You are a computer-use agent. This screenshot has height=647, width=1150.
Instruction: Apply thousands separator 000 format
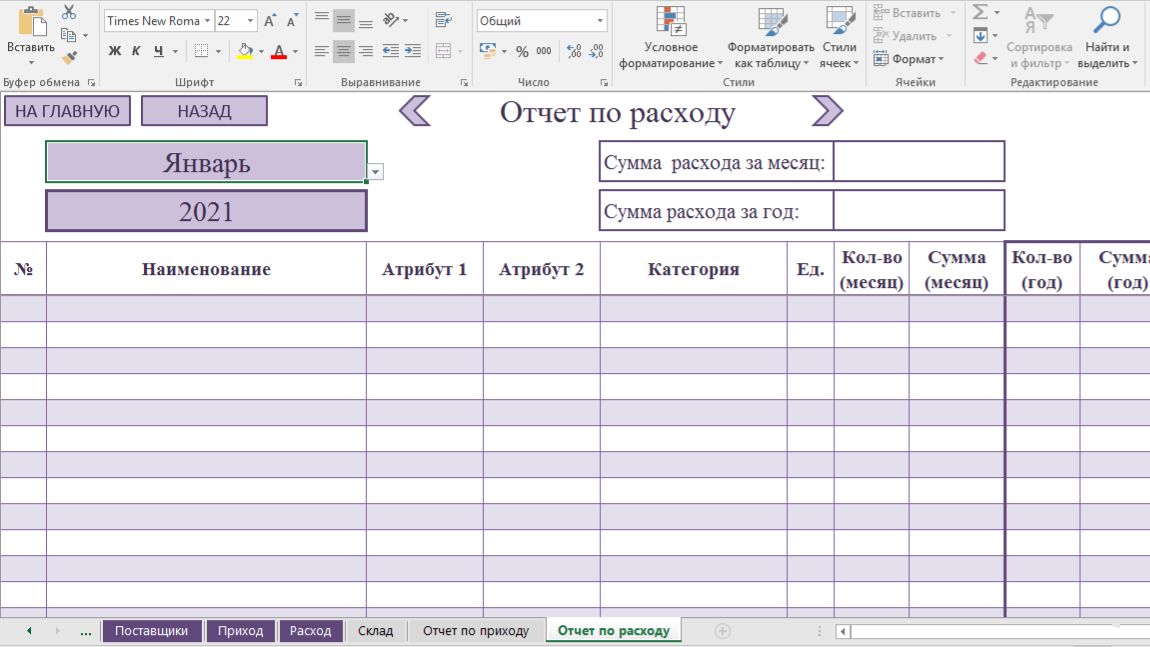point(543,51)
